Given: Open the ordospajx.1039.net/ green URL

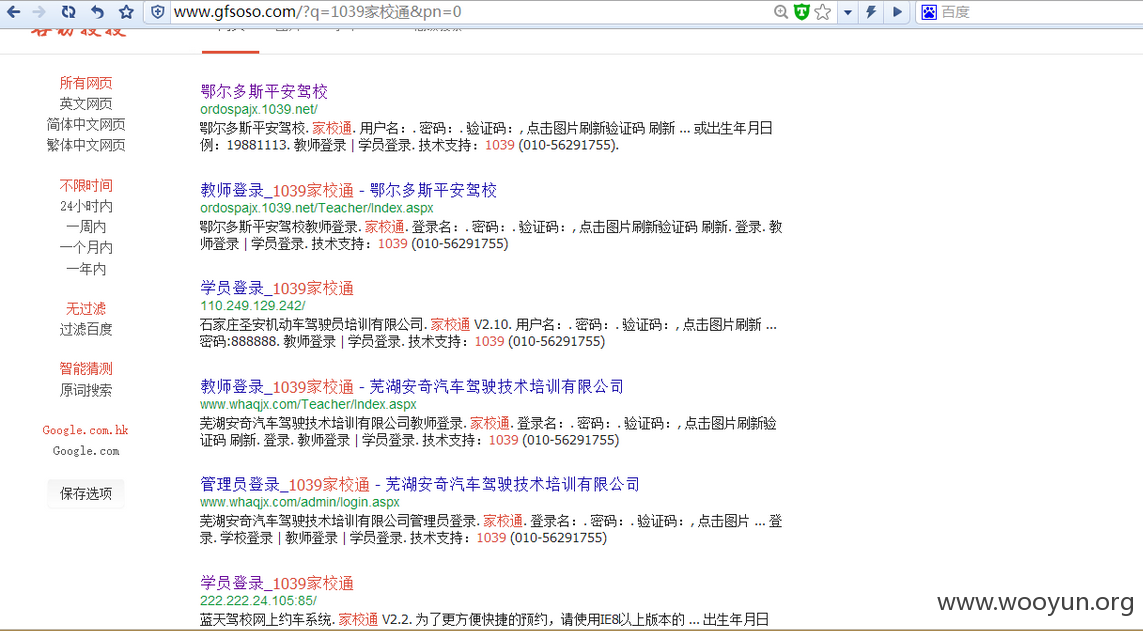Looking at the screenshot, I should point(259,109).
